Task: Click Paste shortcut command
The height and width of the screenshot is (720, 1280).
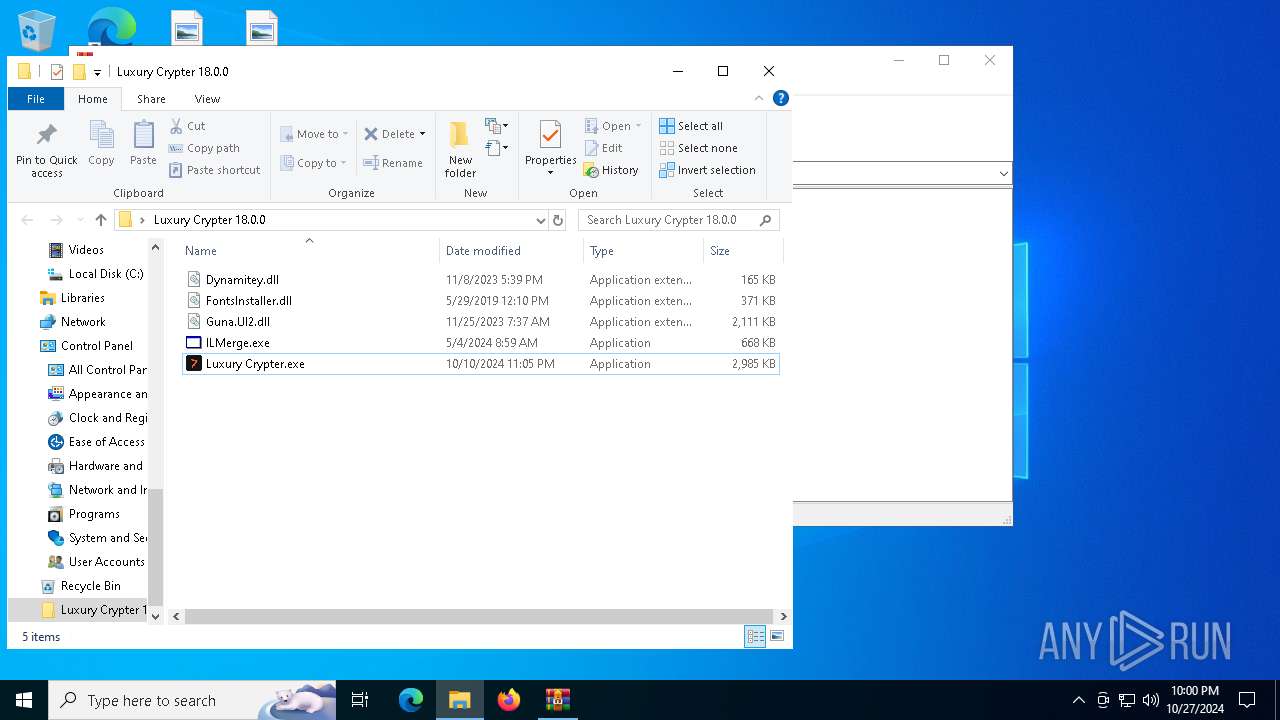Action: [214, 170]
